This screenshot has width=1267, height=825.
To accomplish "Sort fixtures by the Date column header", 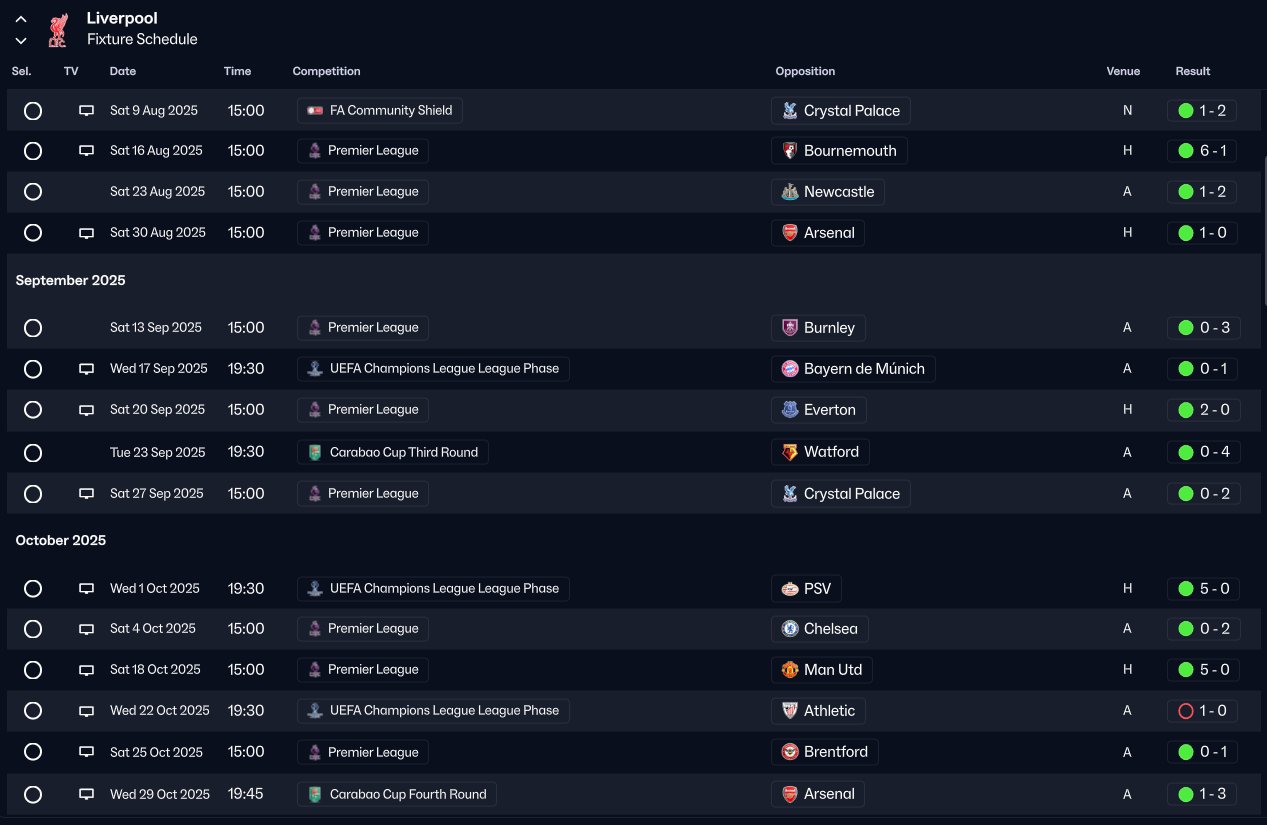I will pos(123,71).
